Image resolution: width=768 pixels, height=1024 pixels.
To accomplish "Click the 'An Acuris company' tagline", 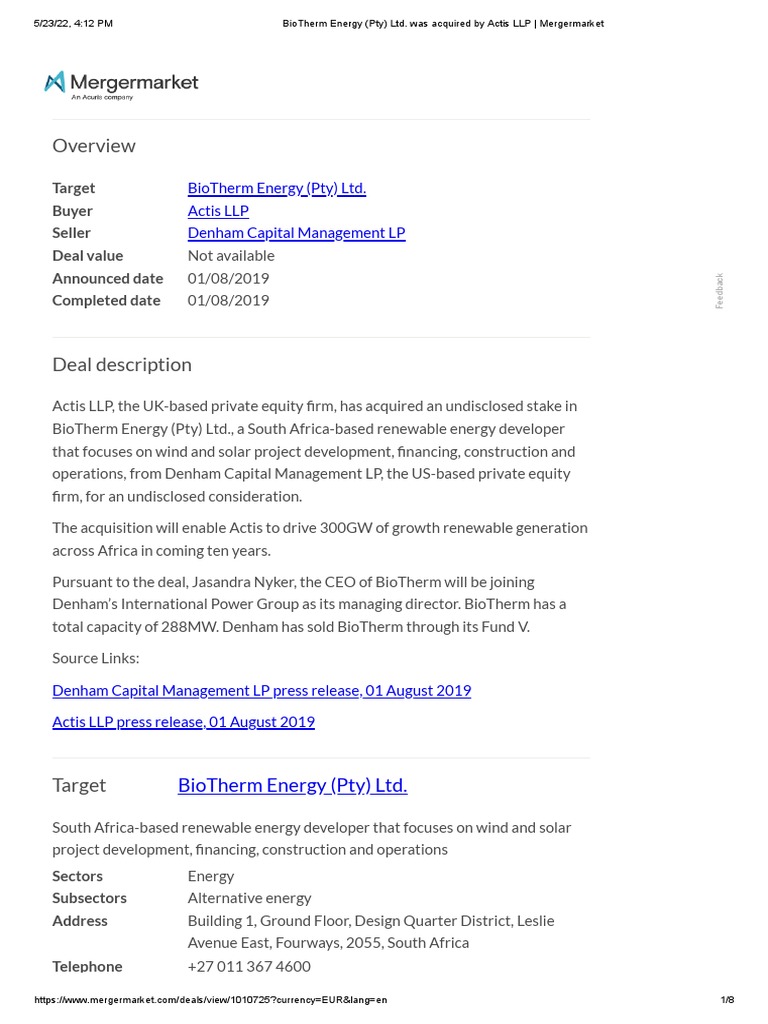I will (102, 97).
